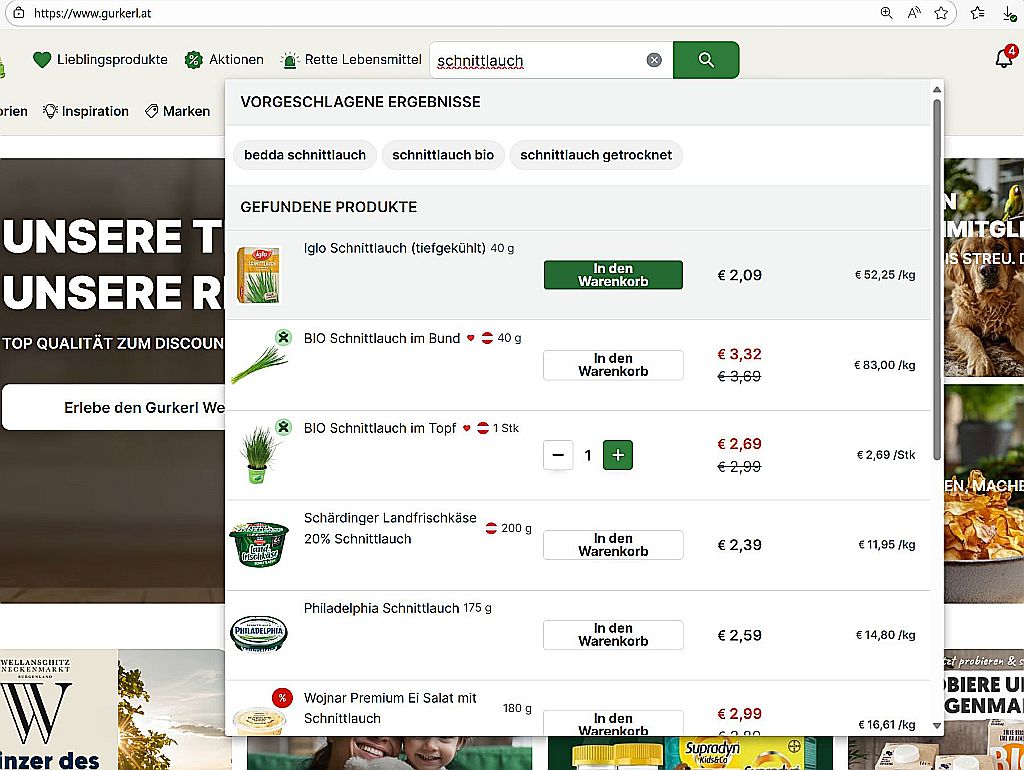Open Rette Lebensmittel section

tap(351, 60)
